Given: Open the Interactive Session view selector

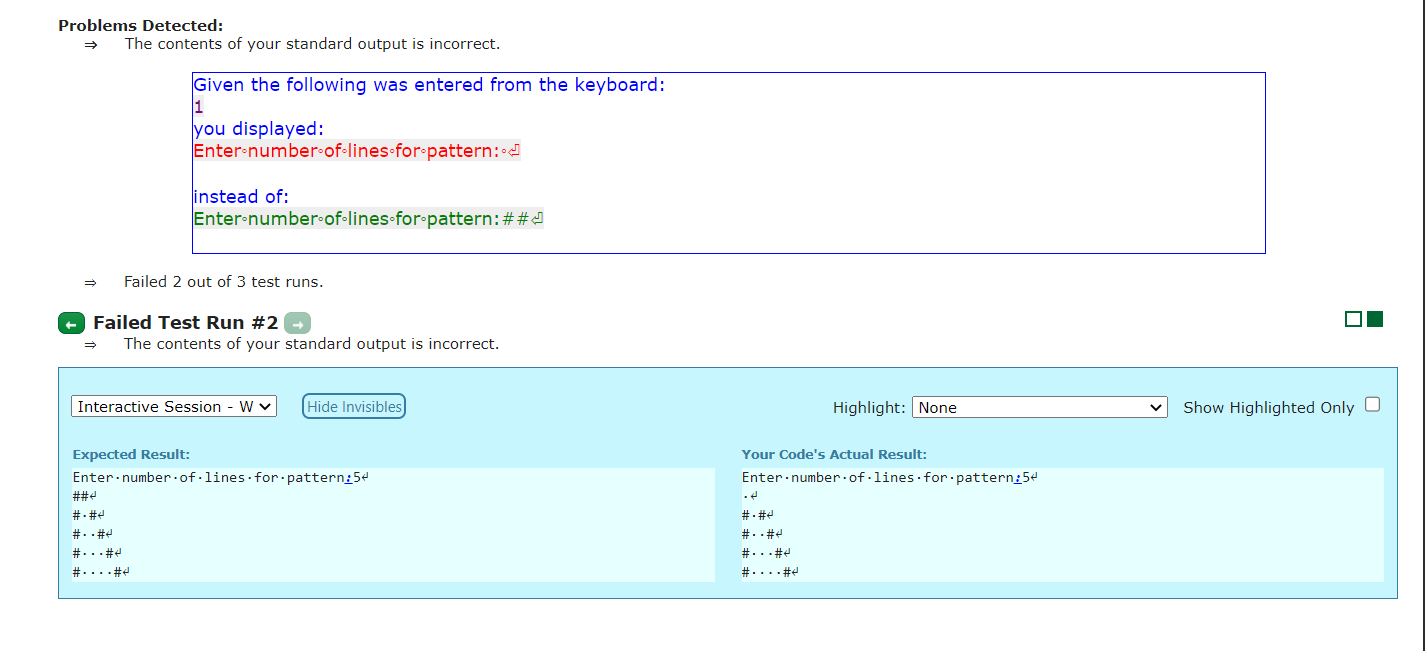Looking at the screenshot, I should (173, 406).
